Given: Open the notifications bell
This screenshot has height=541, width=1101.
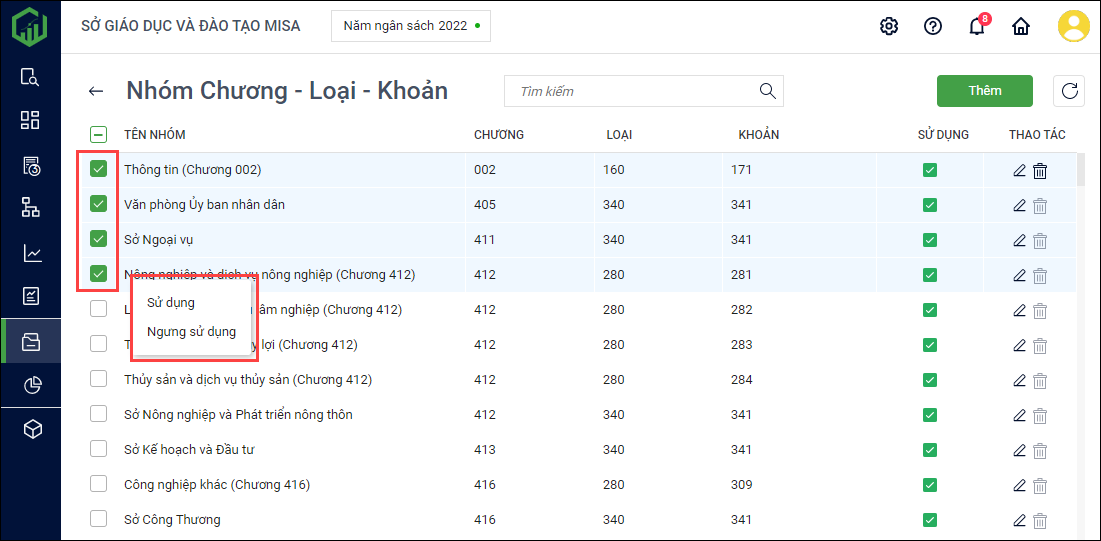Looking at the screenshot, I should point(977,26).
